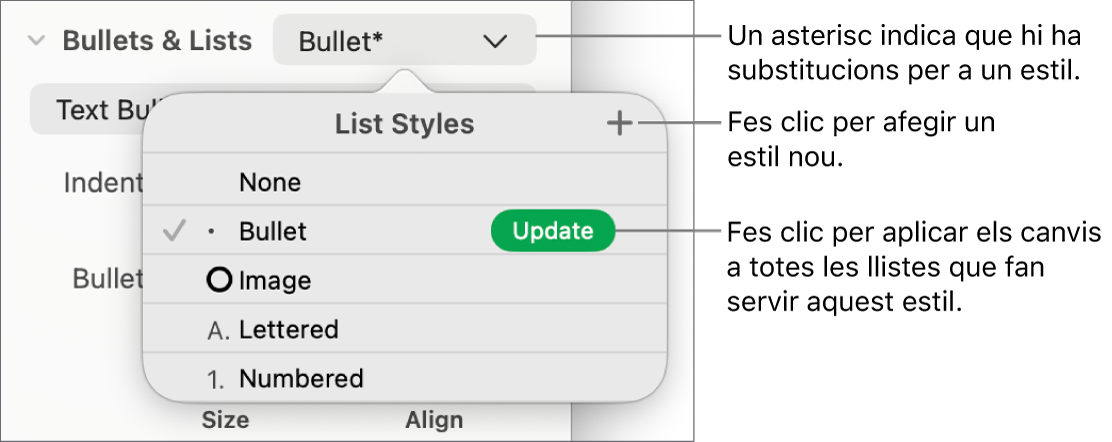Image resolution: width=1112 pixels, height=442 pixels.
Task: Click the partially hidden Indent label
Action: [103, 183]
